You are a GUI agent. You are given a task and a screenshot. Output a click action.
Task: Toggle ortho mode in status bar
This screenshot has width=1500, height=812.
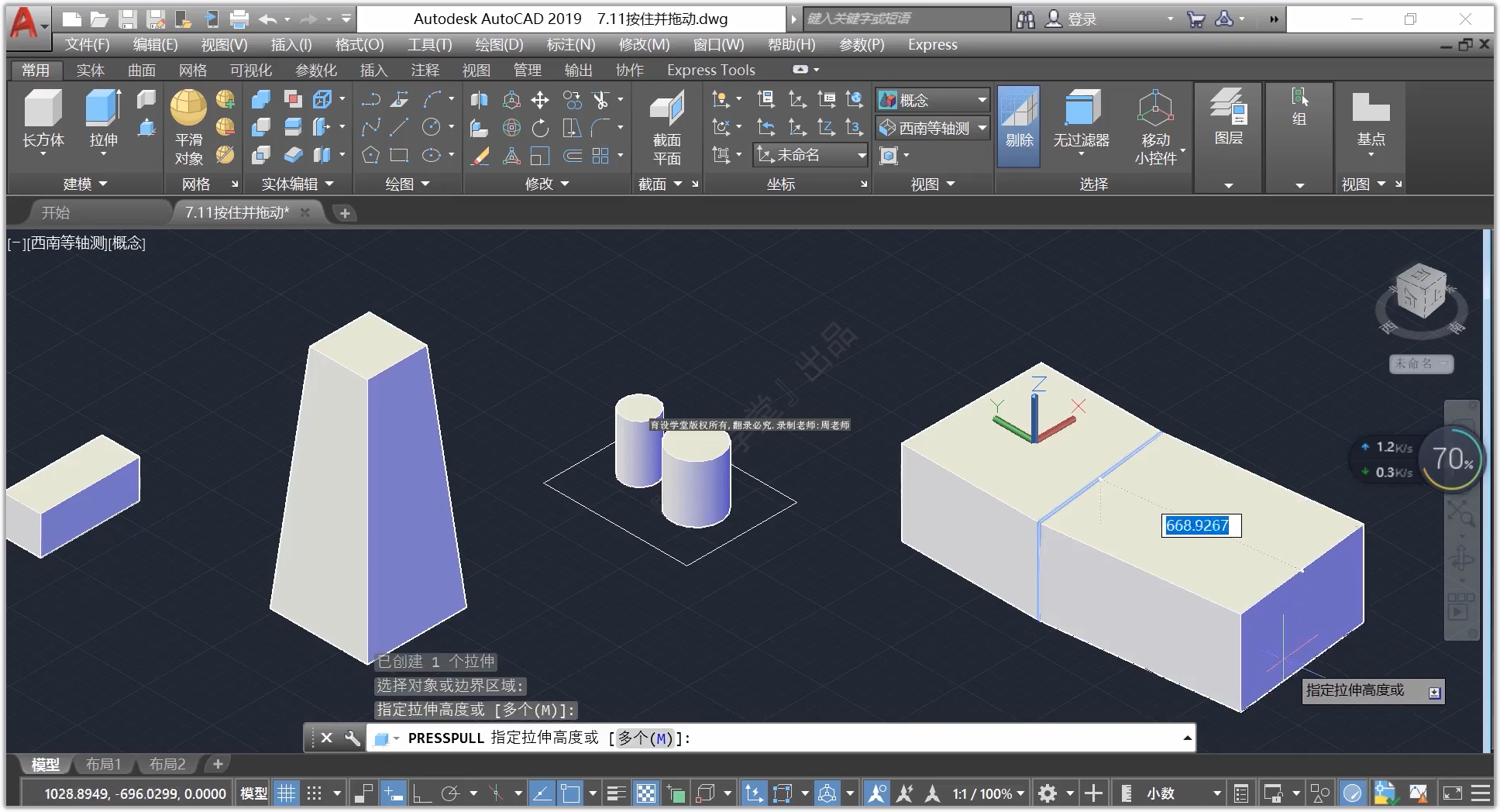pos(422,793)
